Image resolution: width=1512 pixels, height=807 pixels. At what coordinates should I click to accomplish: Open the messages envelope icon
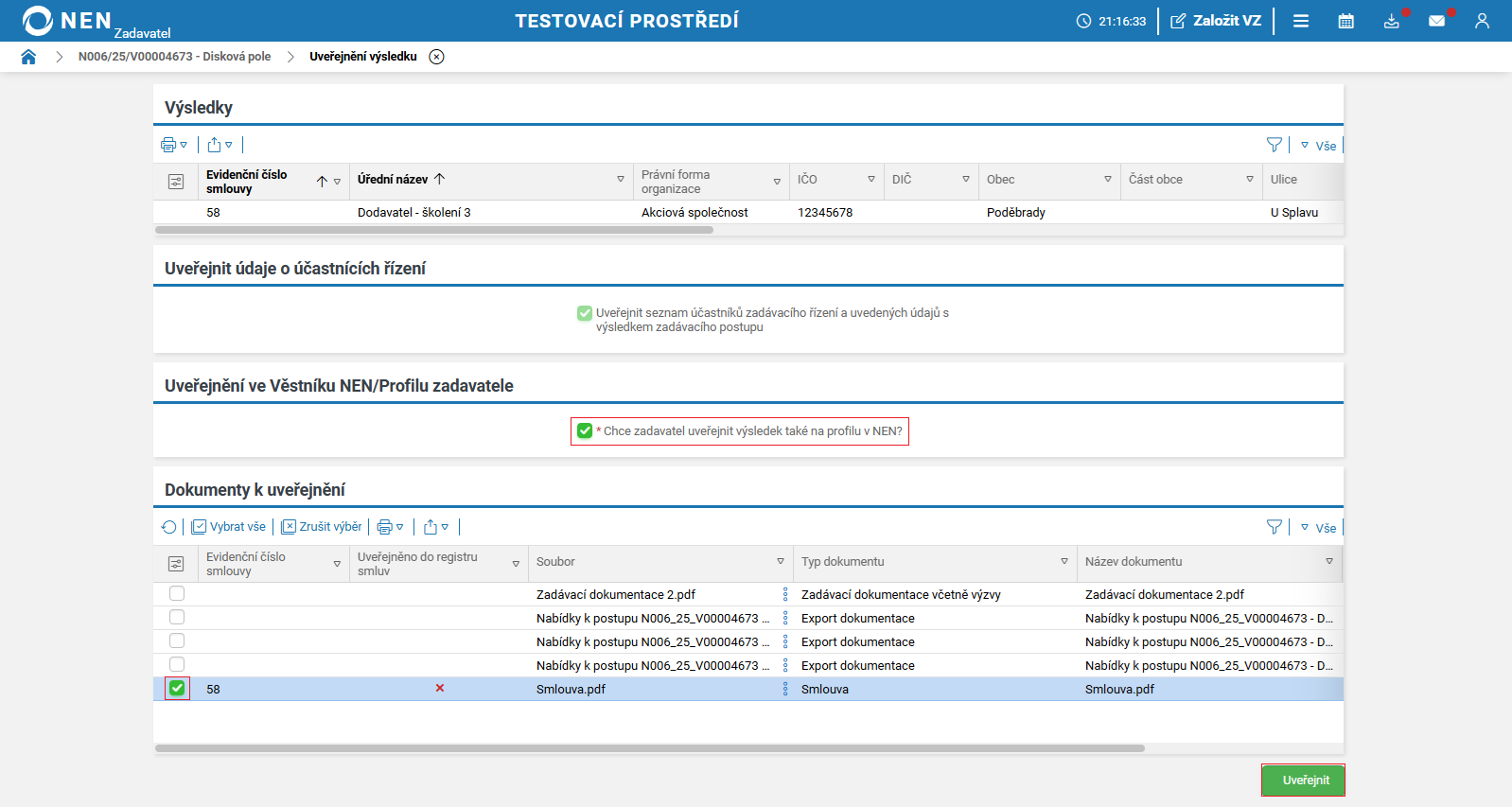coord(1436,21)
